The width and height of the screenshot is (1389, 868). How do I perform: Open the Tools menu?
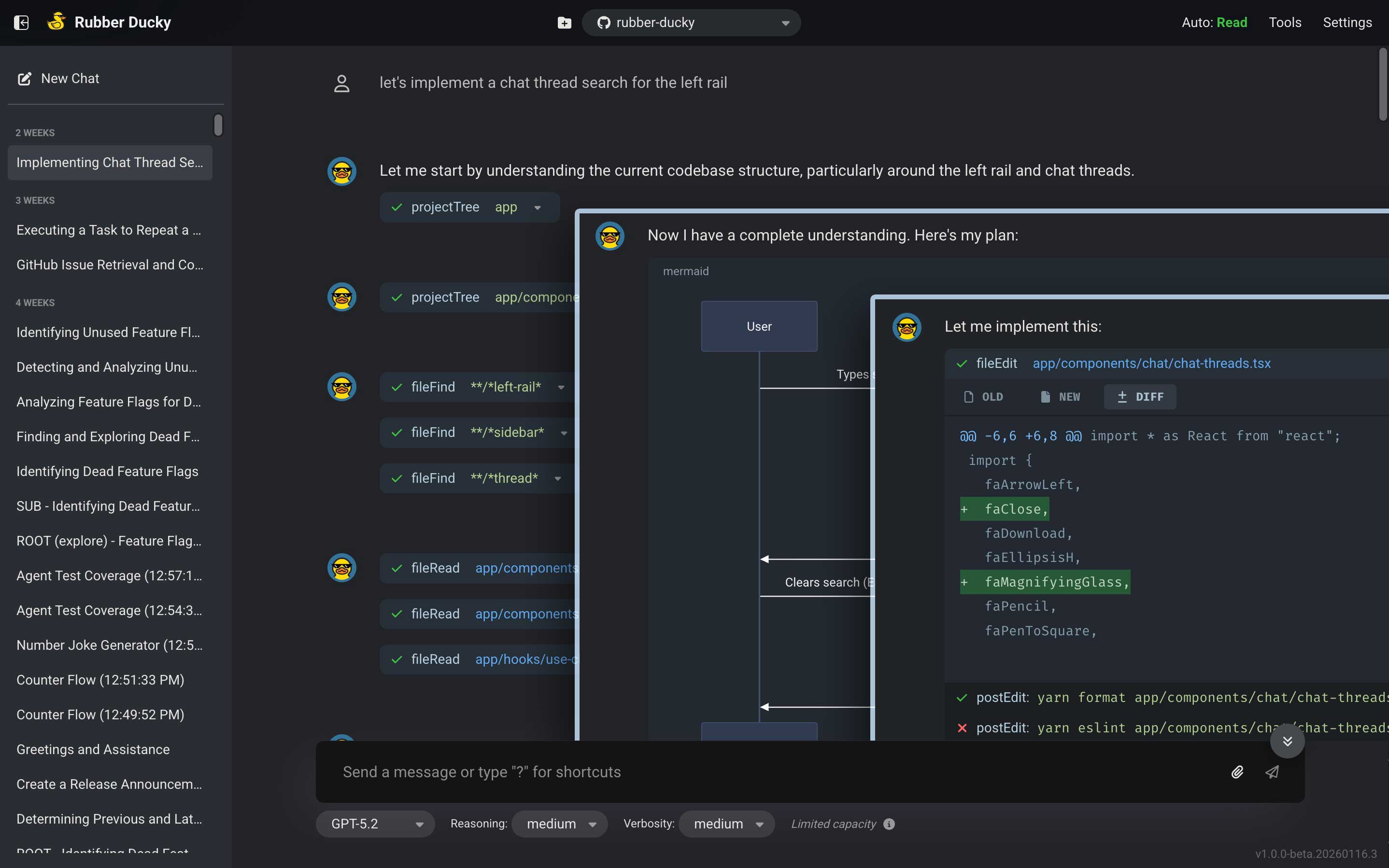tap(1285, 22)
